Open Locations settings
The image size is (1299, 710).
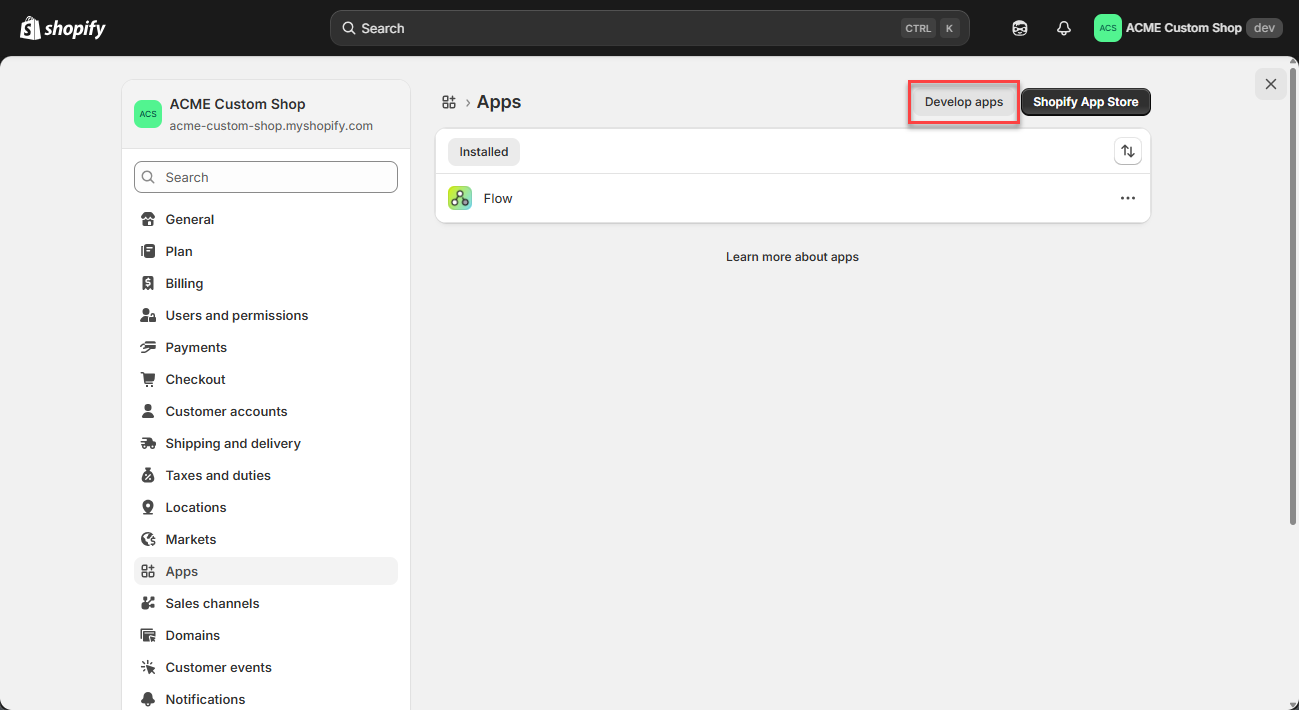coord(266,507)
